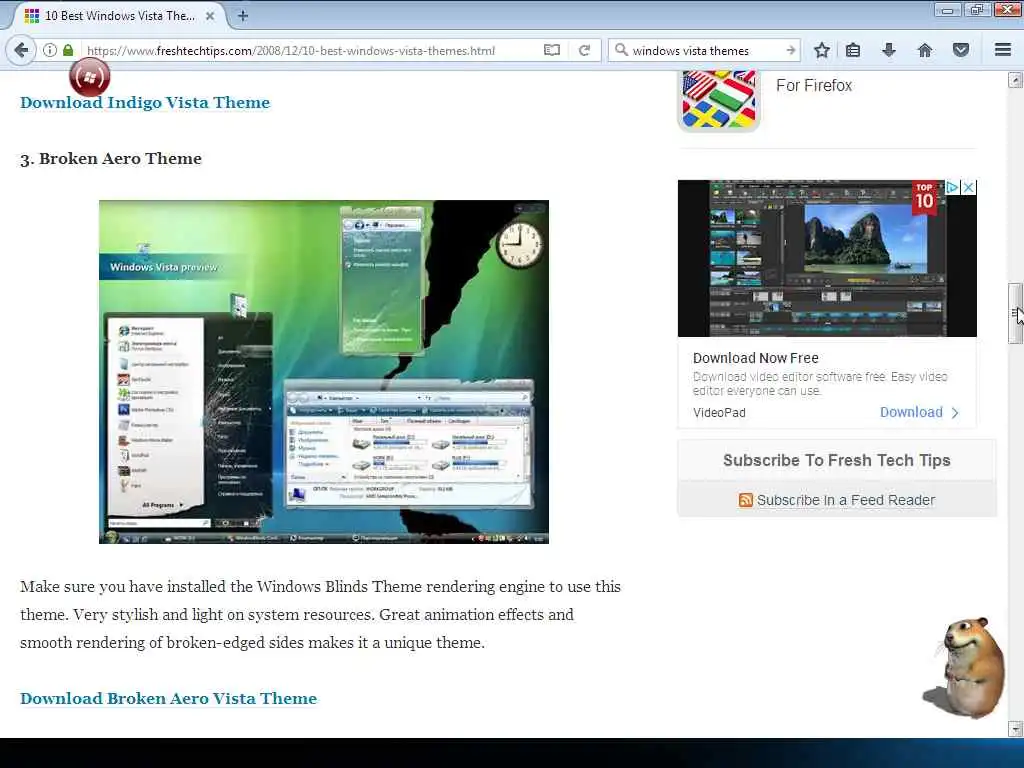Viewport: 1024px width, 768px height.
Task: Save page to Pocket icon
Action: (961, 50)
